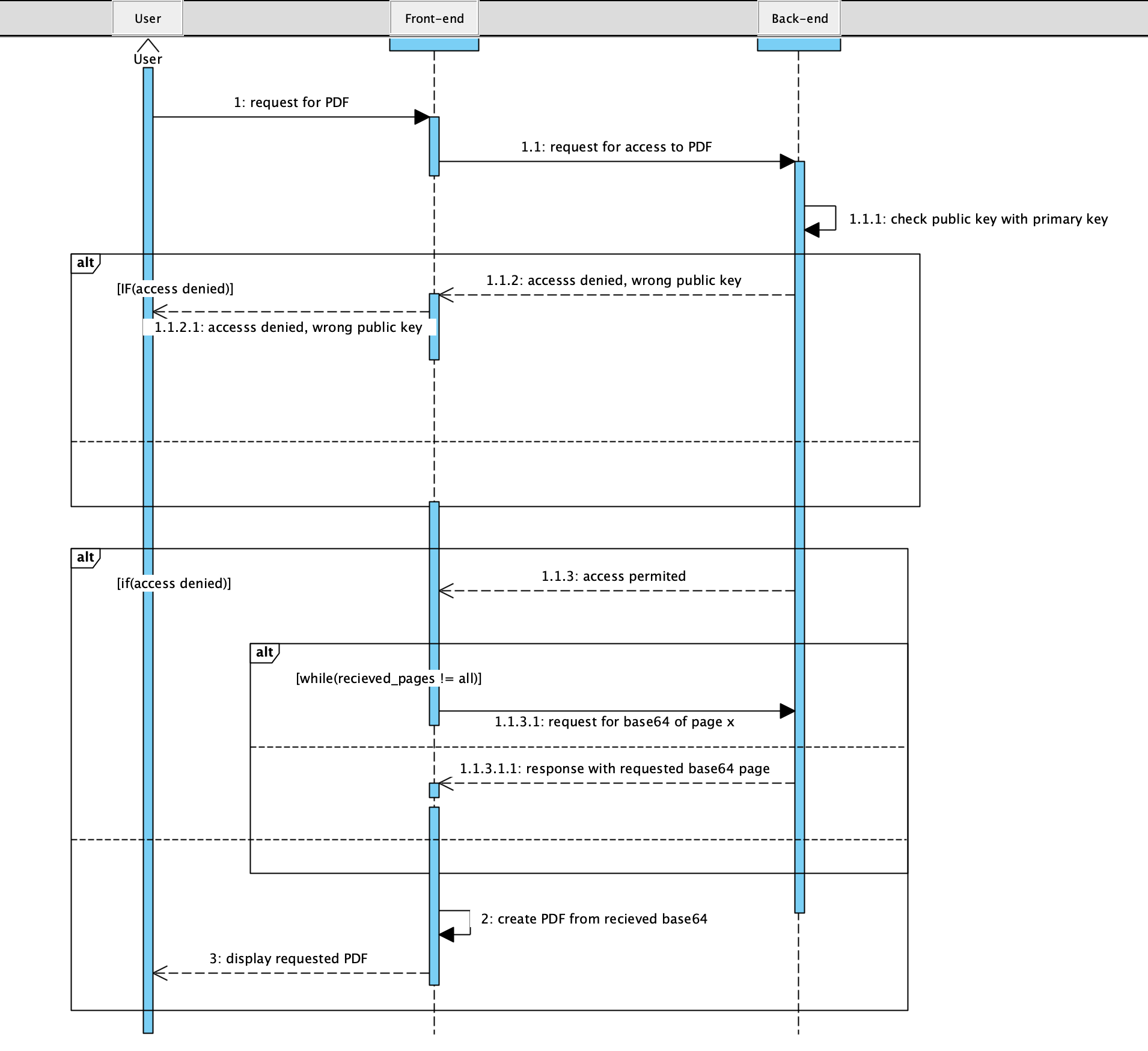This screenshot has height=1051, width=1148.
Task: Select the topmost alt fragment tag
Action: 85,263
